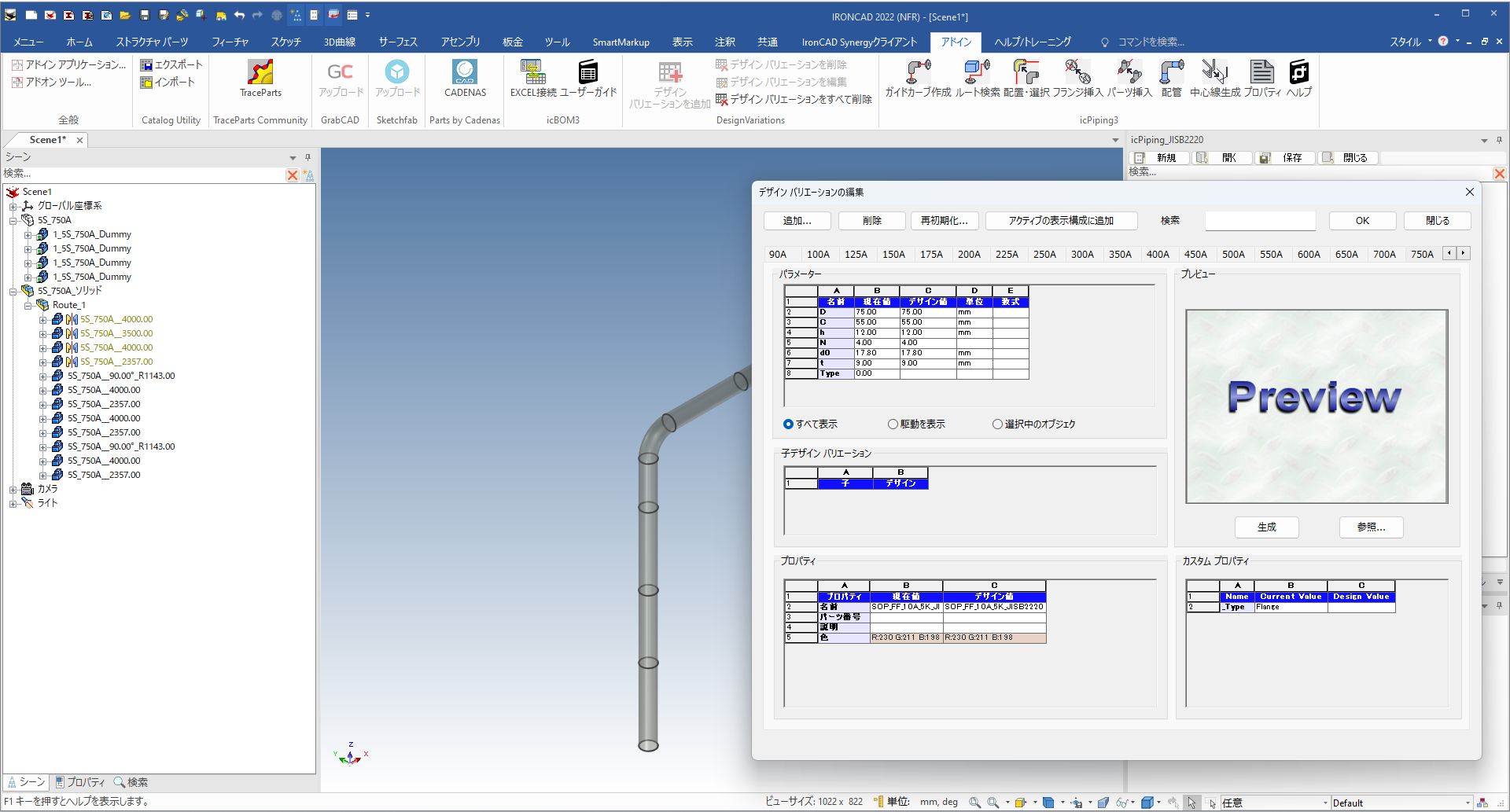Expand the カメラ tree node
1510x812 pixels.
pyautogui.click(x=13, y=490)
